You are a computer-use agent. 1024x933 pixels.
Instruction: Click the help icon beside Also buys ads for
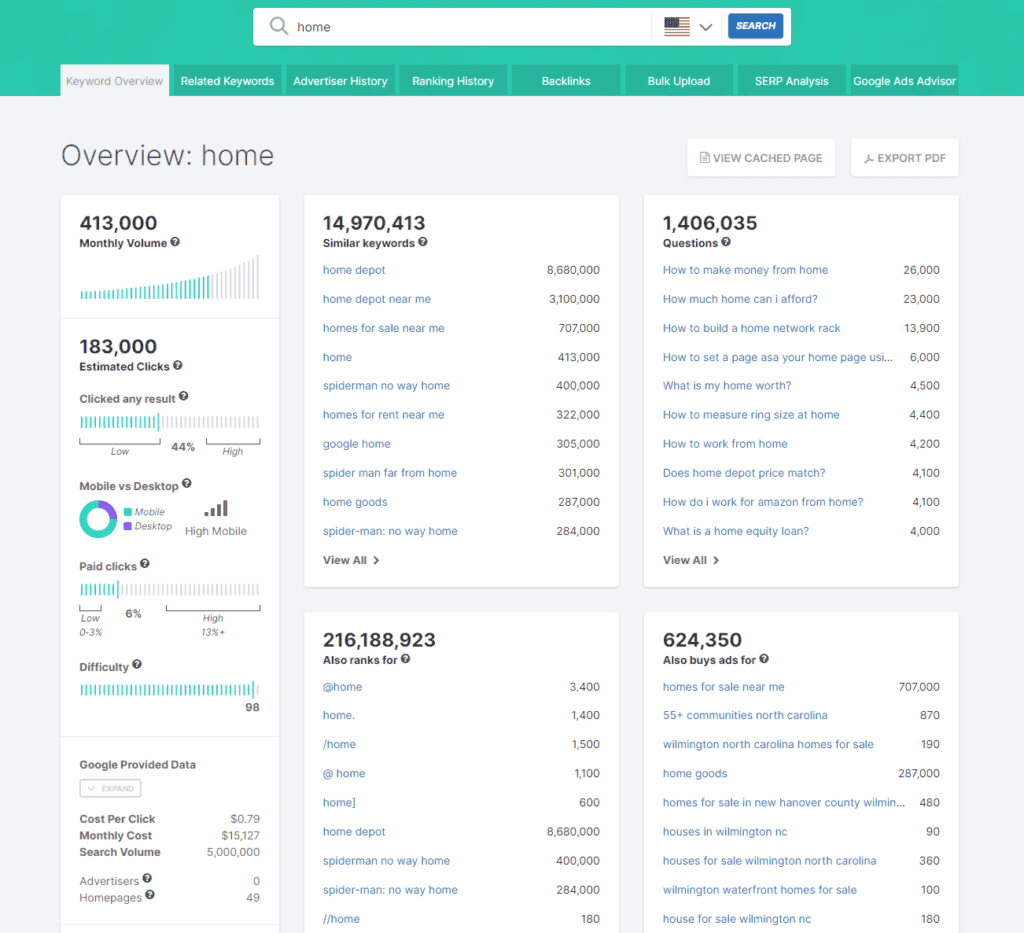pos(763,660)
